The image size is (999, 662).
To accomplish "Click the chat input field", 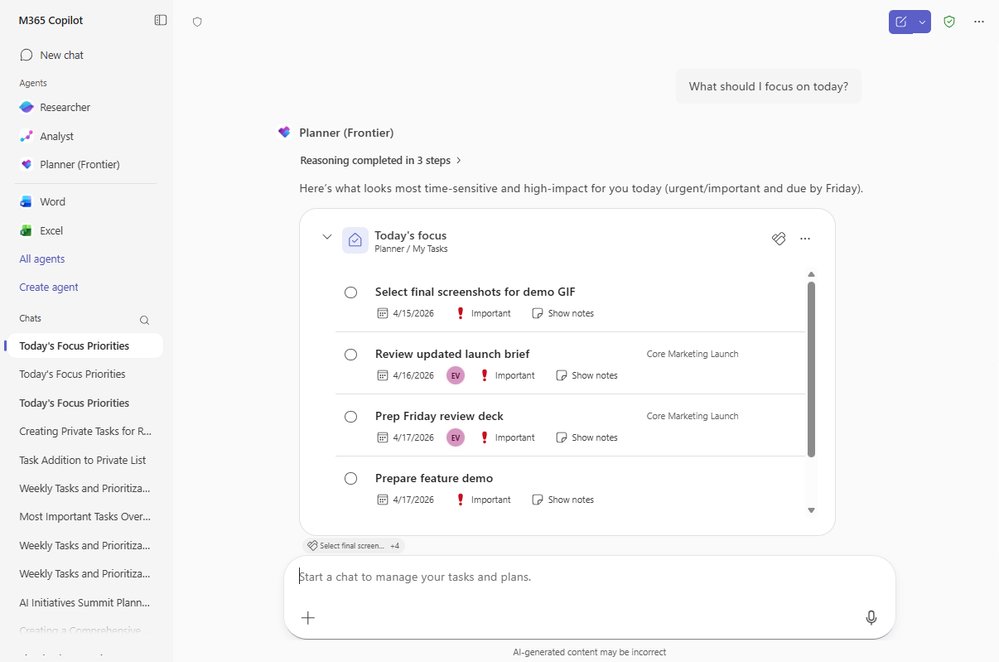I will pos(590,577).
